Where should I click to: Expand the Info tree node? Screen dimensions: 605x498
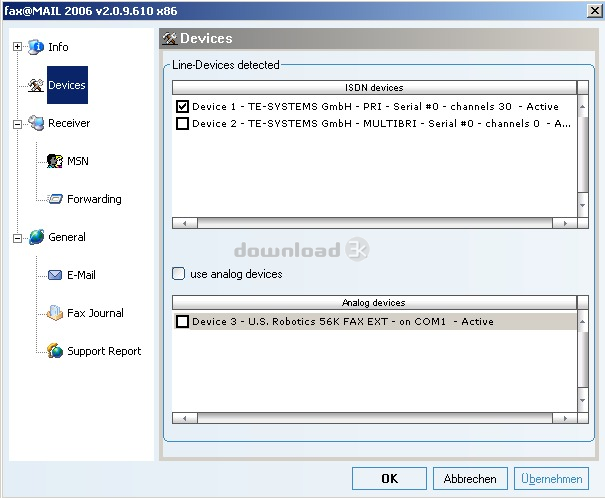(x=17, y=47)
